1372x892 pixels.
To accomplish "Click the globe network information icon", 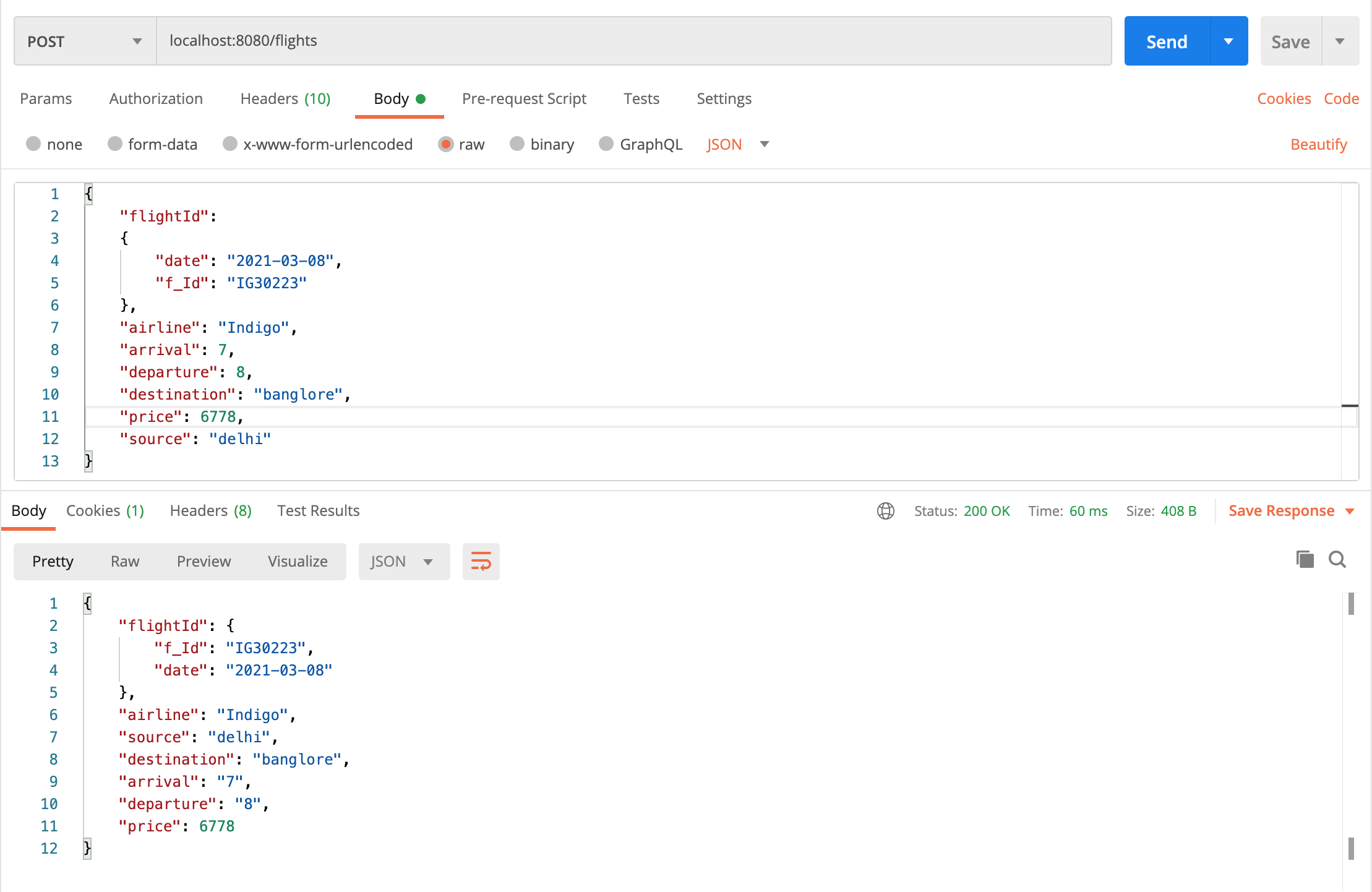I will [x=885, y=511].
